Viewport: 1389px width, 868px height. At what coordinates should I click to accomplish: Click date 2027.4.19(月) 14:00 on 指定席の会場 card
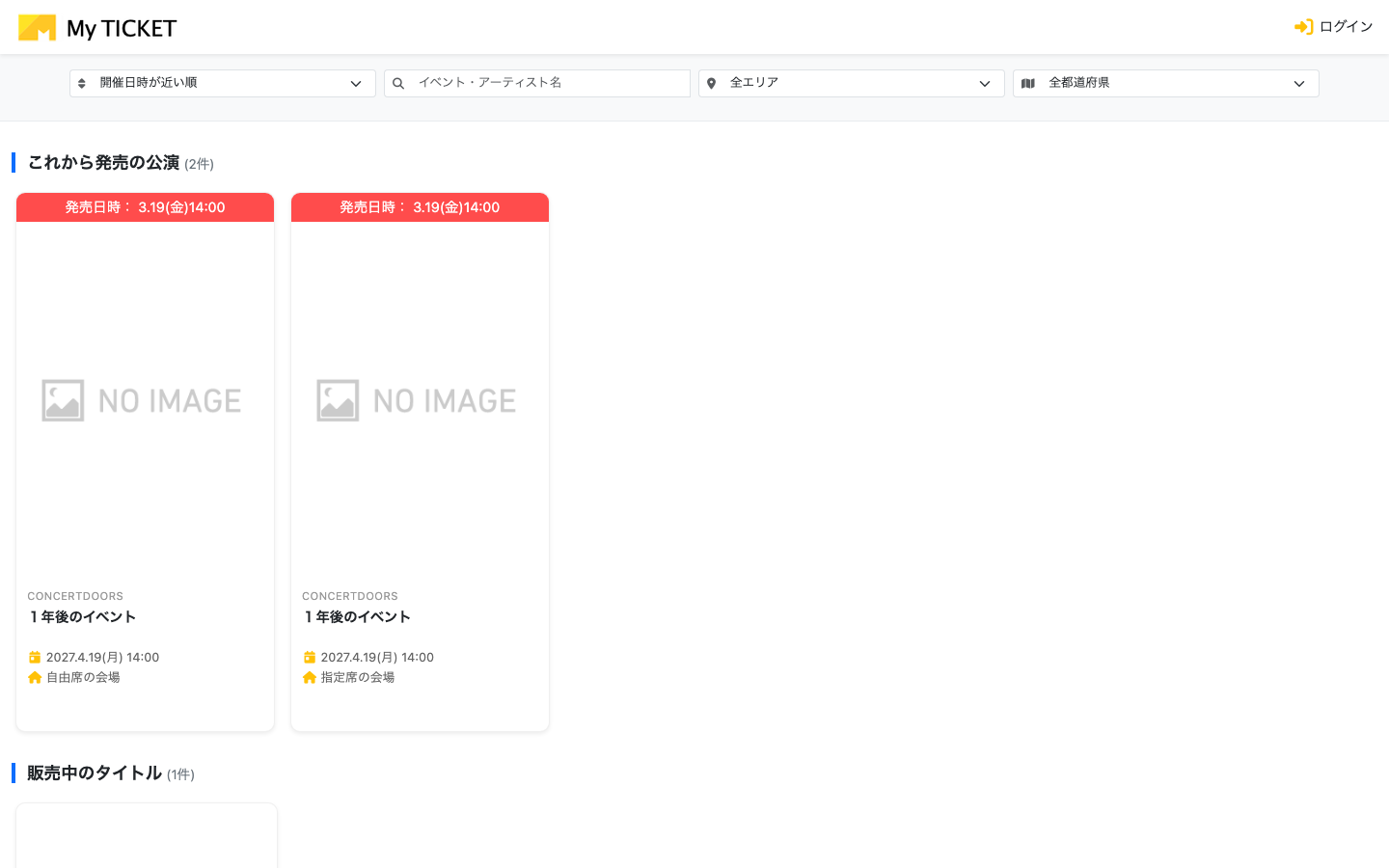tap(377, 657)
